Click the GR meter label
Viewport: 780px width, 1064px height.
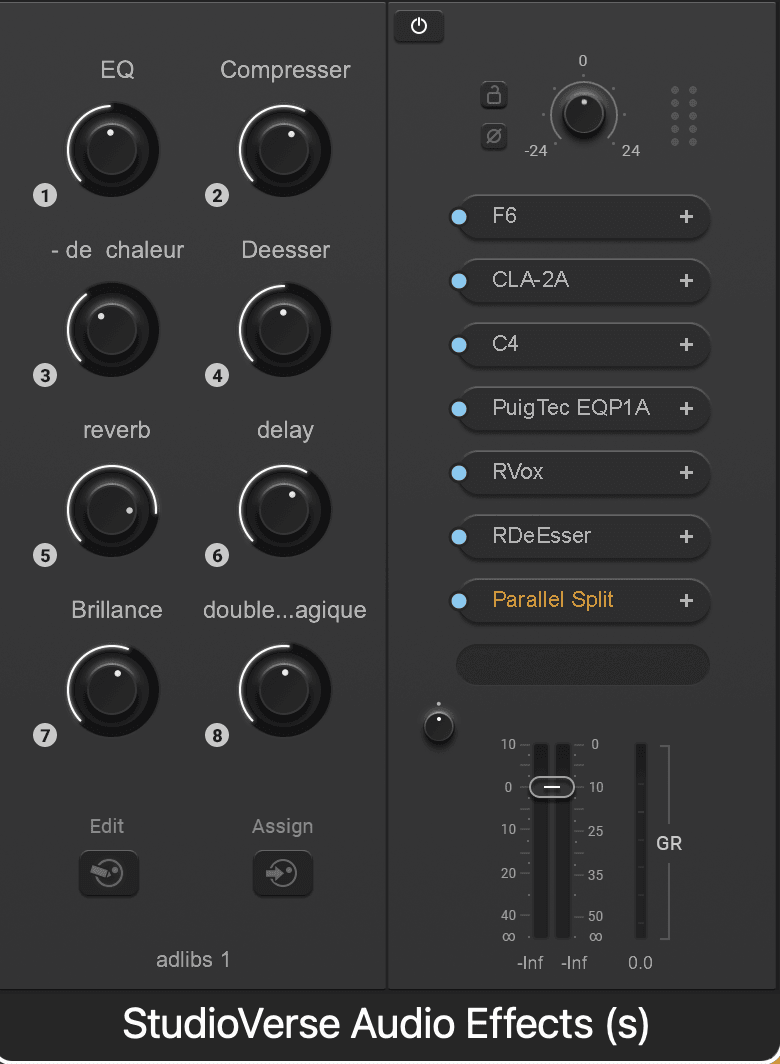[x=669, y=843]
